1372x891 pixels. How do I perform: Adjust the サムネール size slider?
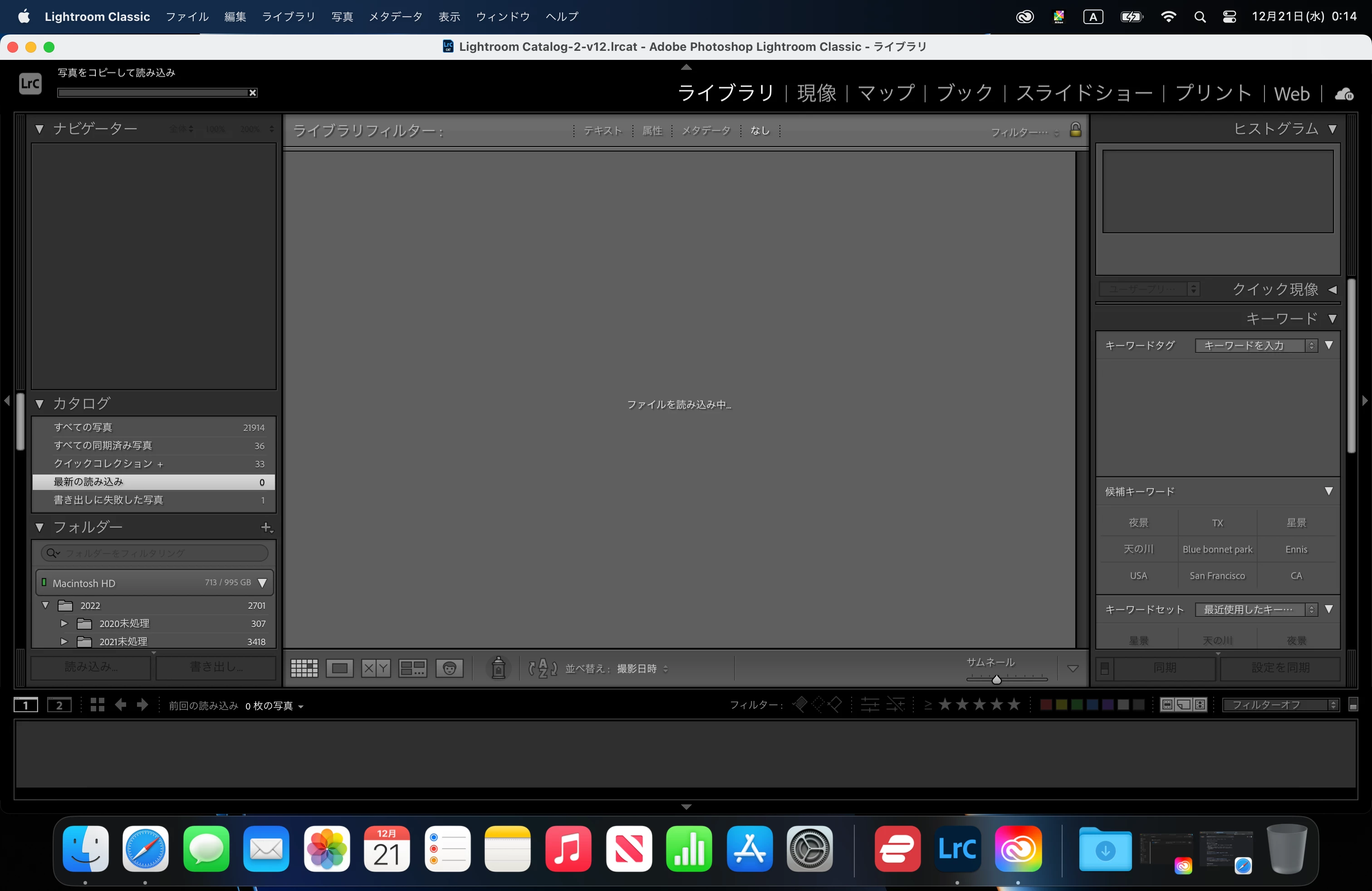tap(996, 680)
